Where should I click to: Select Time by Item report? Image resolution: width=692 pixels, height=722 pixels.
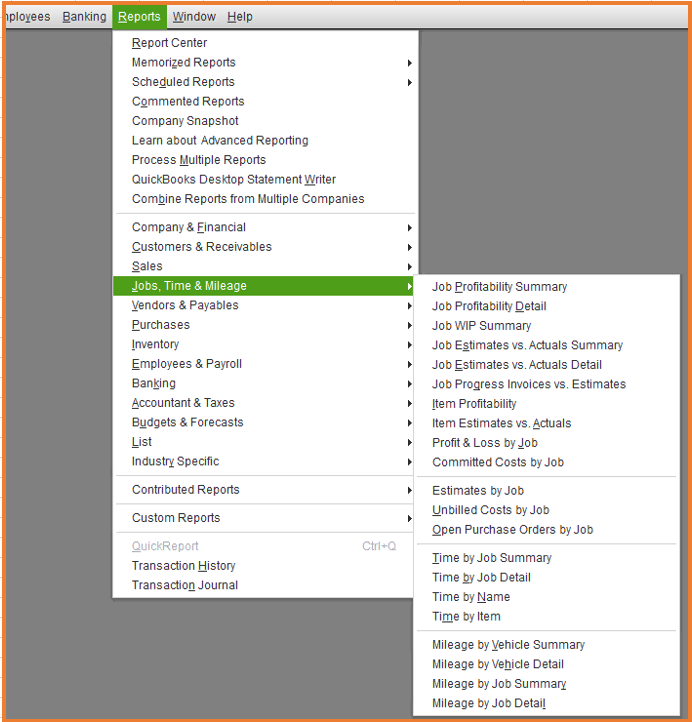[547, 616]
